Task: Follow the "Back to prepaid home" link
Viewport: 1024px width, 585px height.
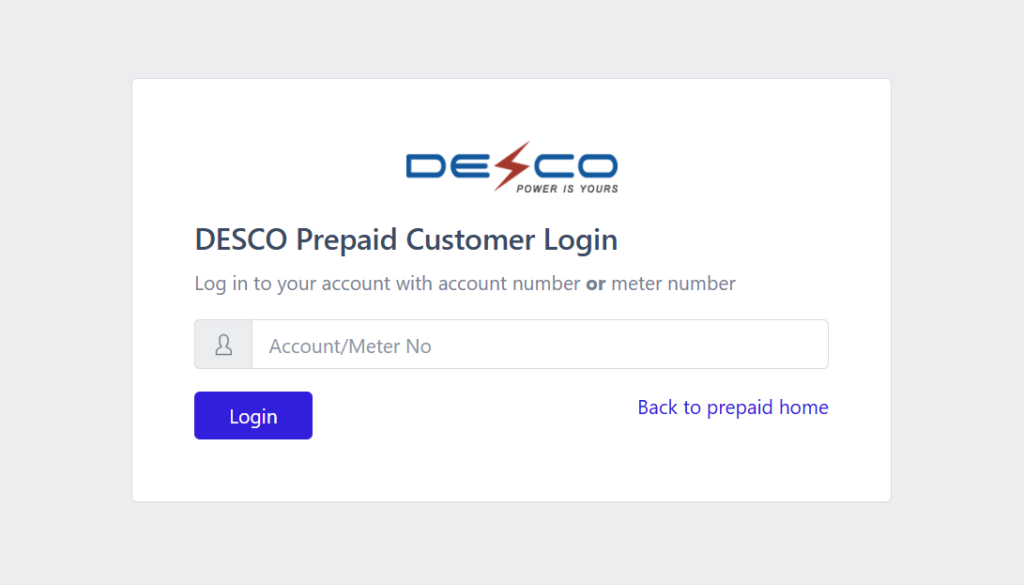Action: pos(733,407)
